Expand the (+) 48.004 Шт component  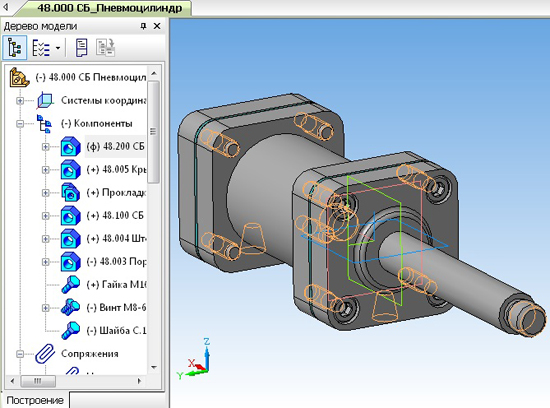[x=46, y=239]
